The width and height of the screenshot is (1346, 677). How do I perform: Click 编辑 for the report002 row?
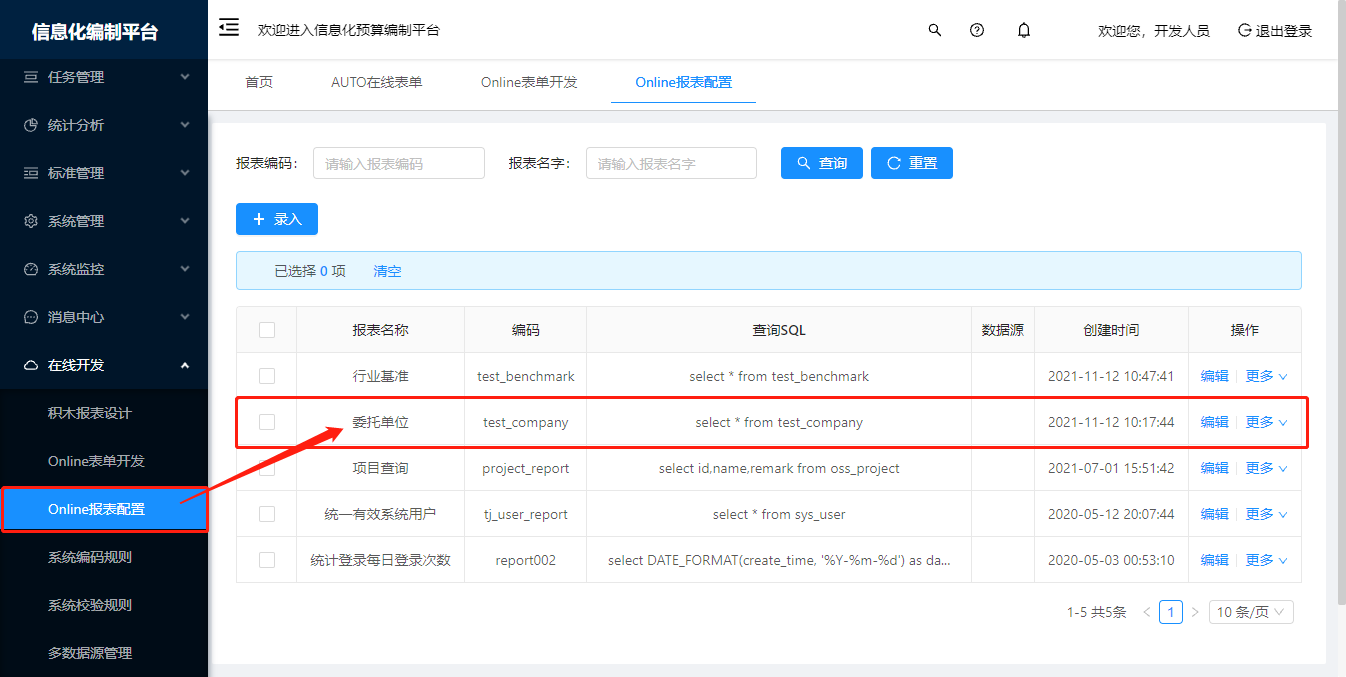tap(1214, 560)
